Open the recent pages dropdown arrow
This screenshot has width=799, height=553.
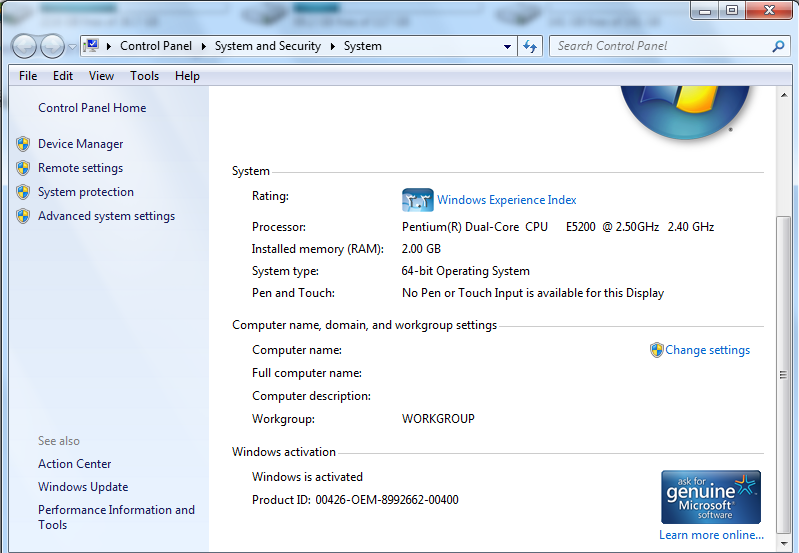click(x=72, y=47)
